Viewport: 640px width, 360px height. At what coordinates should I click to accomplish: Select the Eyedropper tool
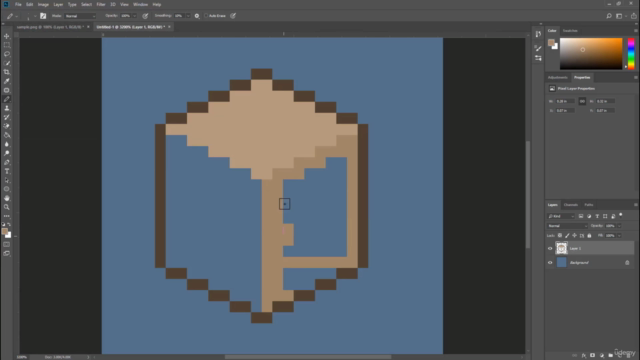[x=7, y=81]
